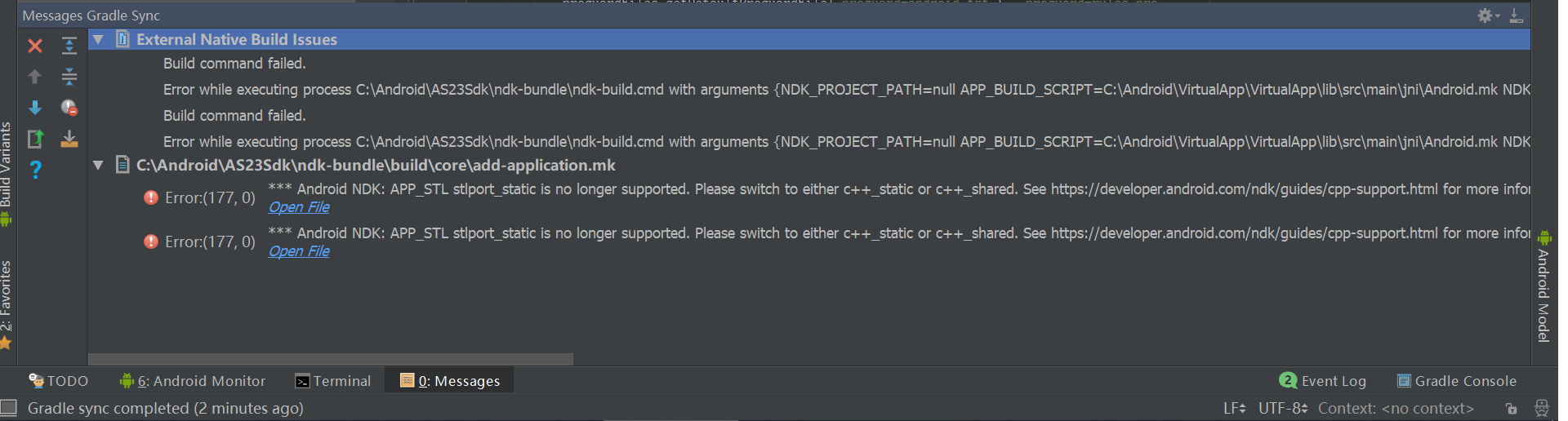Click the Collapse All icon

point(69,77)
